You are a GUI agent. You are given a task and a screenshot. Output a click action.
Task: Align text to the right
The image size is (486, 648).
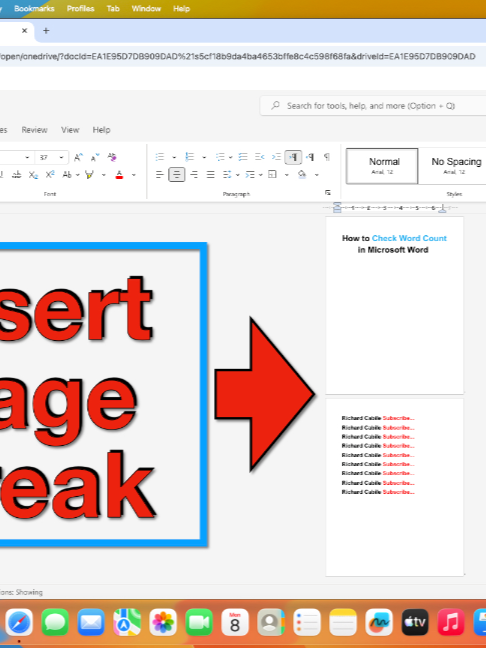tap(193, 175)
